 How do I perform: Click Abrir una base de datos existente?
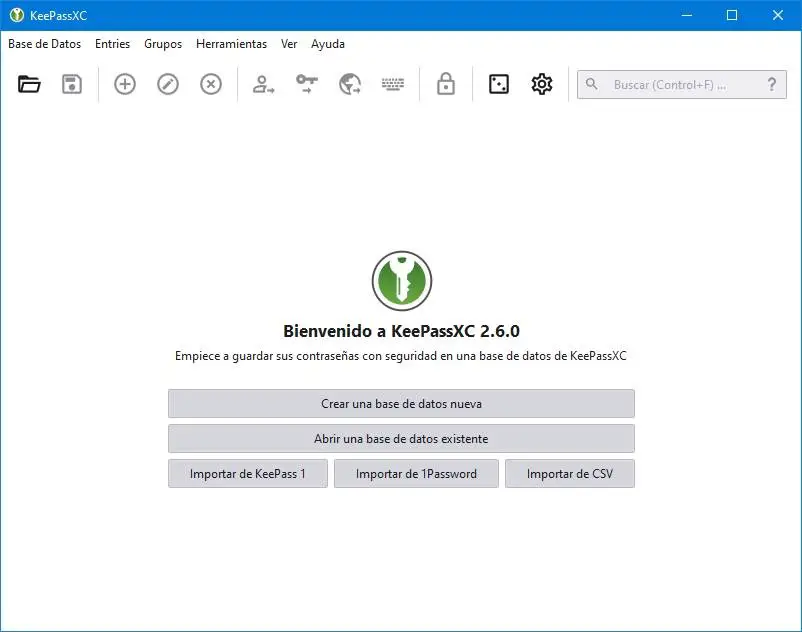401,438
